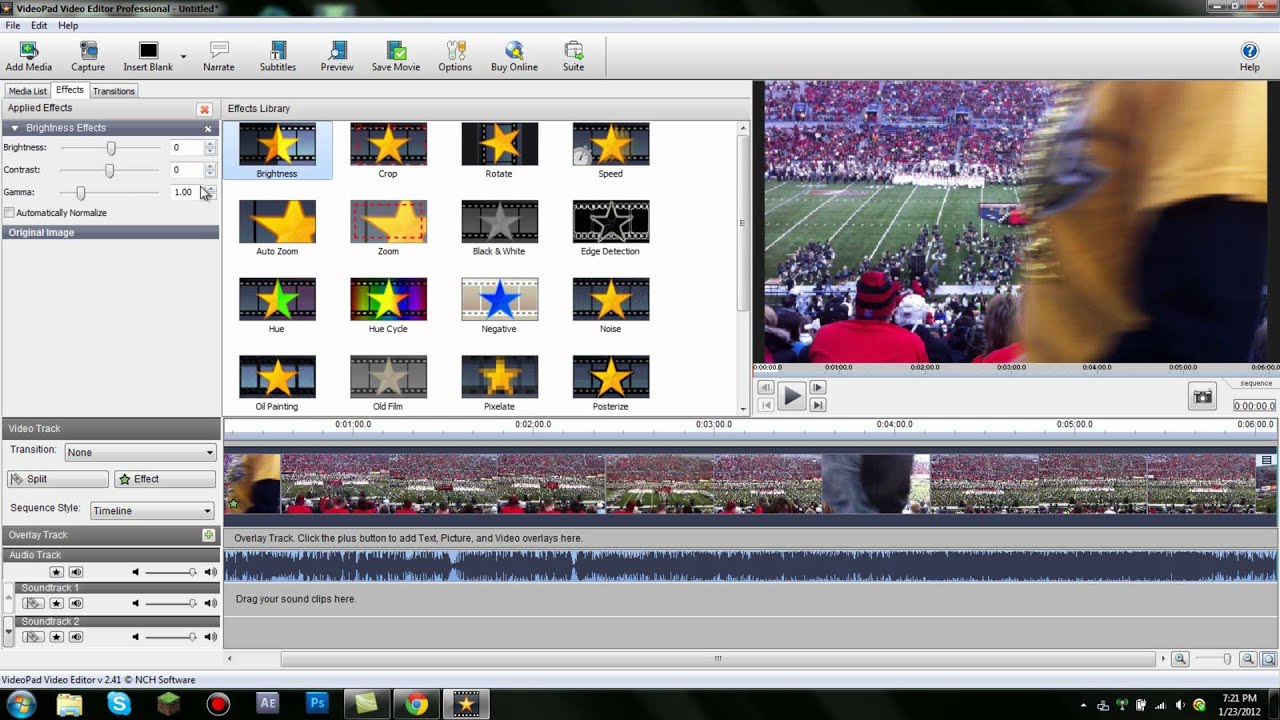Mute the Audio Track
The height and width of the screenshot is (720, 1280).
[76, 572]
